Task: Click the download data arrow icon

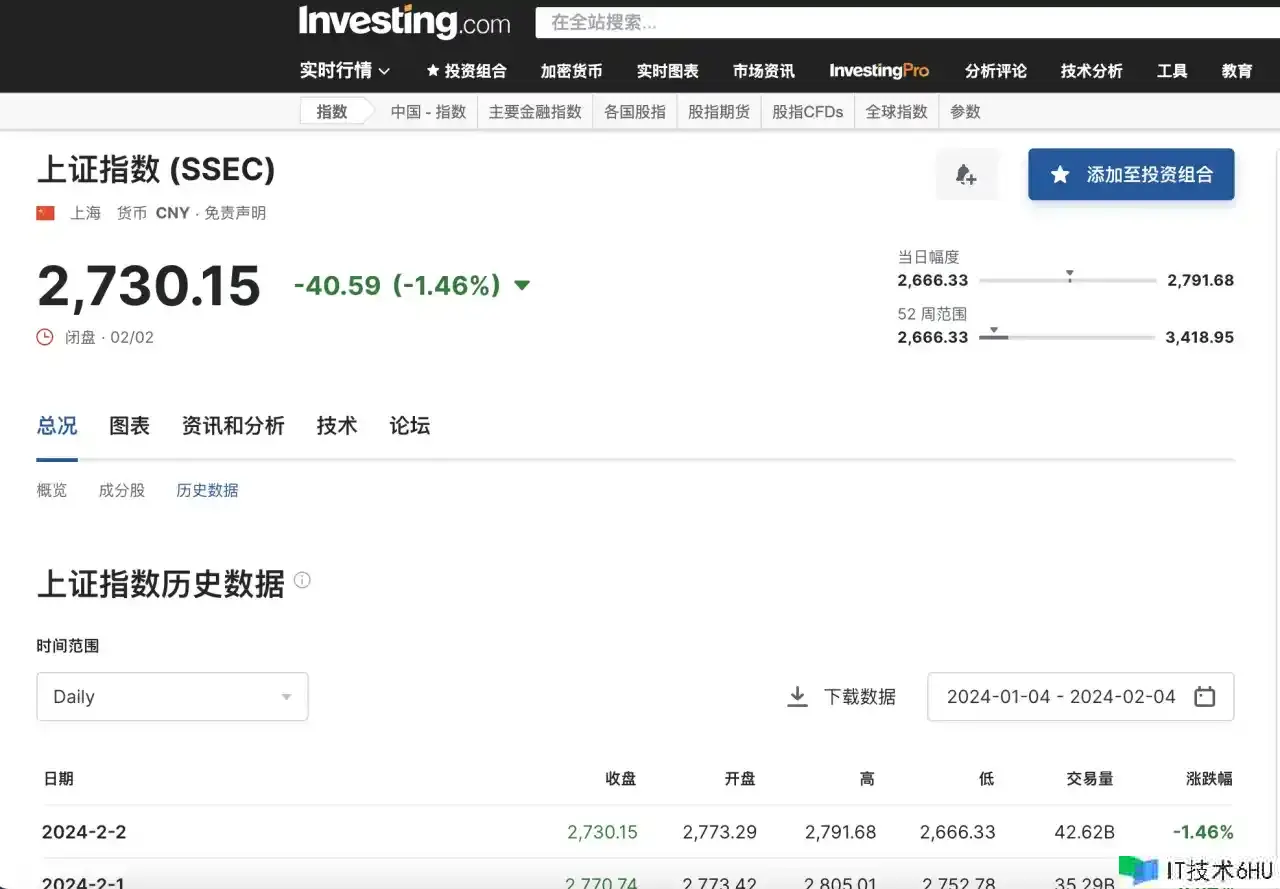Action: pyautogui.click(x=797, y=697)
